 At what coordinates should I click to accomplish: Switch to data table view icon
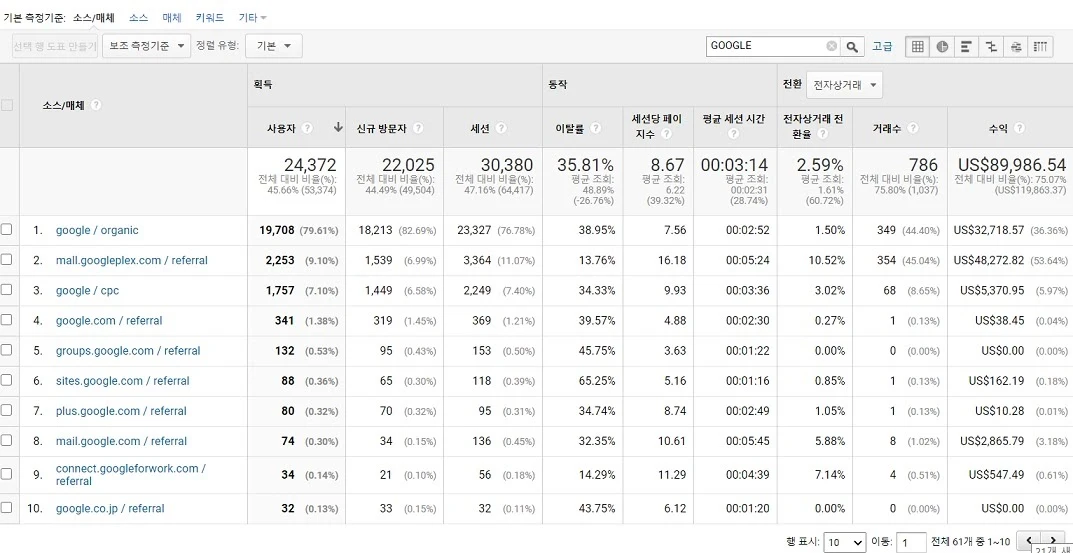click(x=918, y=46)
